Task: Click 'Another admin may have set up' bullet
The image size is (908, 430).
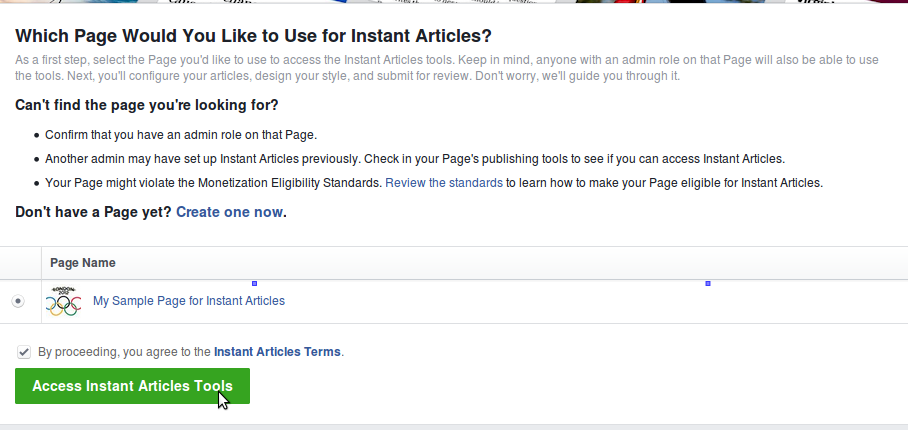Action: pyautogui.click(x=415, y=159)
